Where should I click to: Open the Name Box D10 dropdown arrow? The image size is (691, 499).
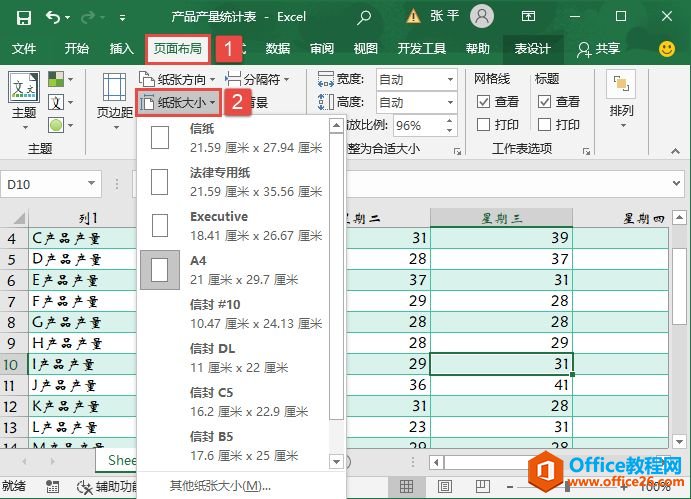91,183
